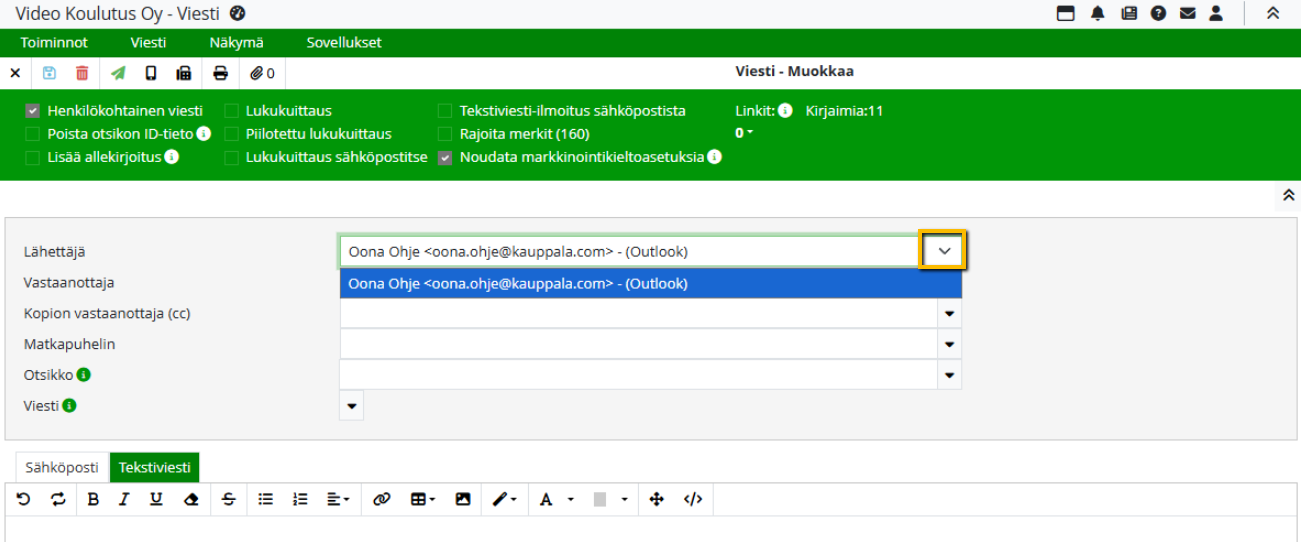Click the bold formatting icon

point(93,499)
